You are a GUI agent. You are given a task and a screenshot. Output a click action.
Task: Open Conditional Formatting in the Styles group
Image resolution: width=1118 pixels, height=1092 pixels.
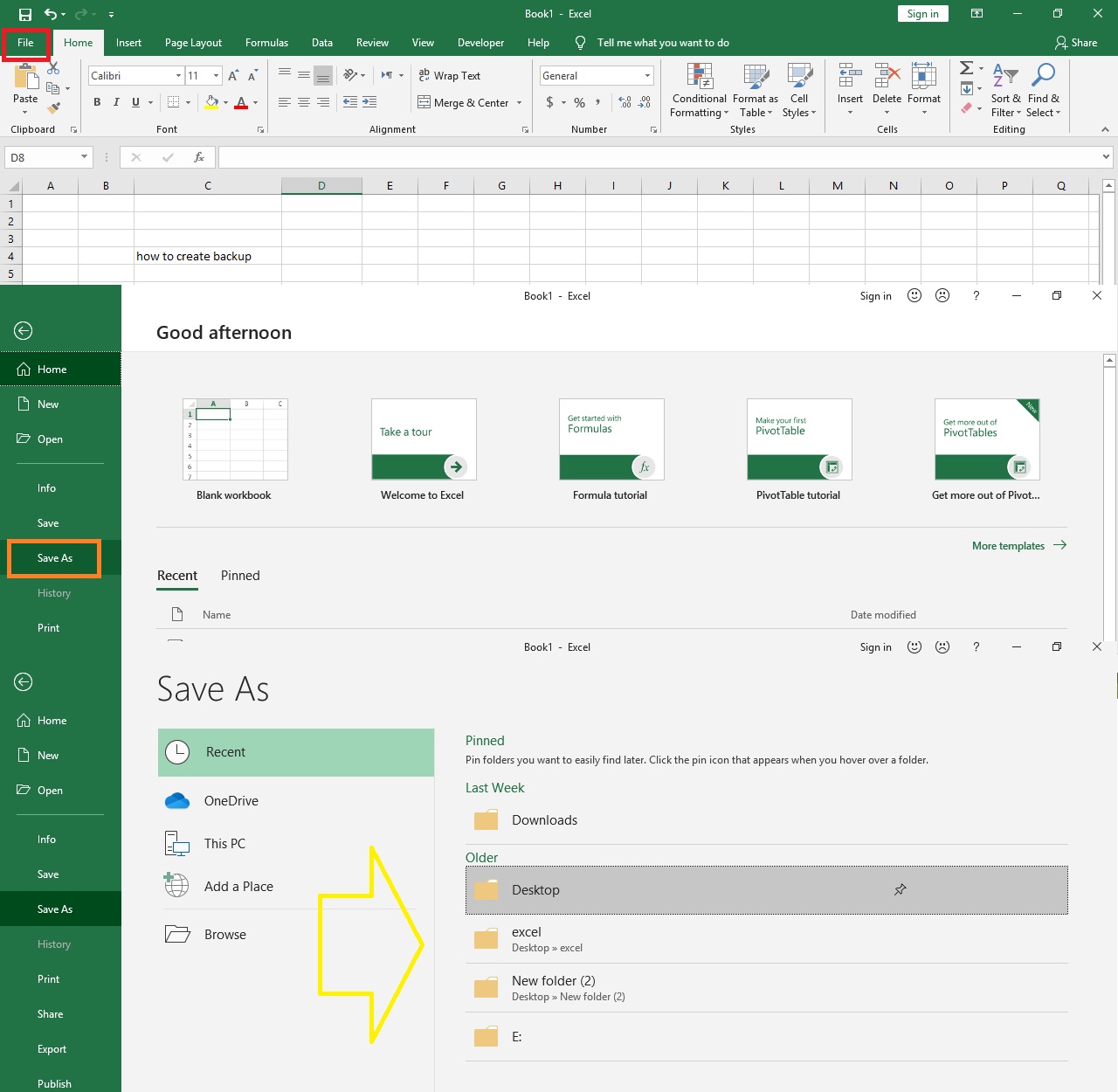[699, 90]
